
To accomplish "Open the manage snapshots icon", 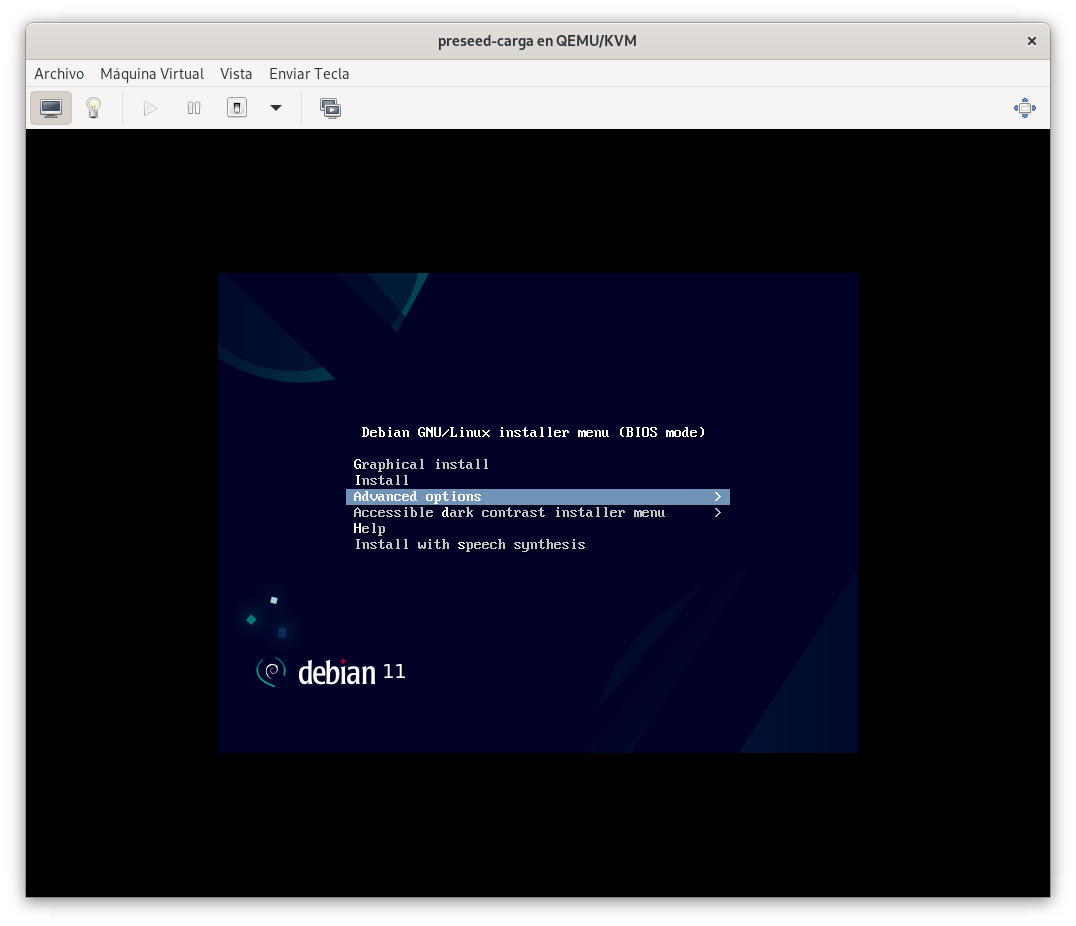I will point(331,108).
